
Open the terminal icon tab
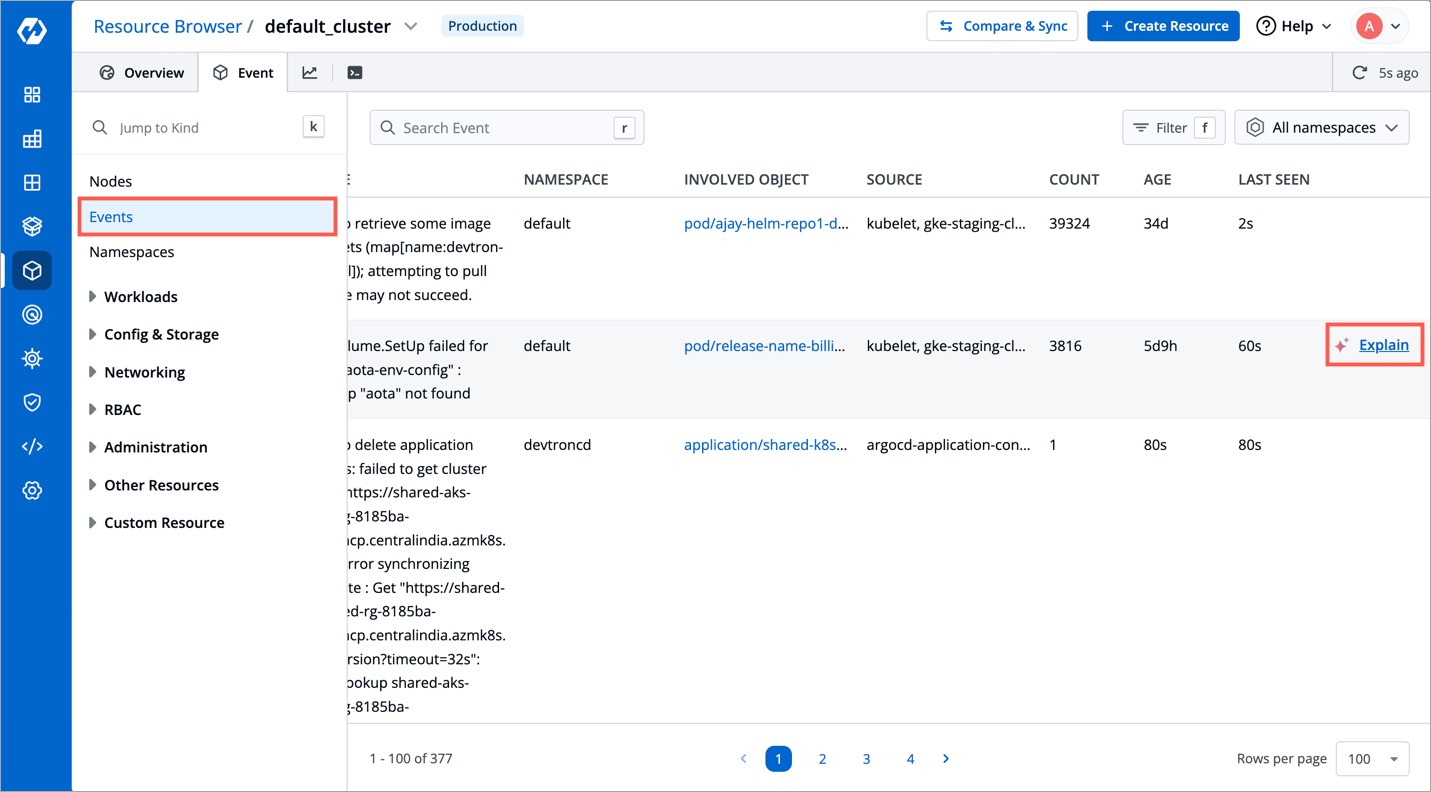[x=354, y=73]
